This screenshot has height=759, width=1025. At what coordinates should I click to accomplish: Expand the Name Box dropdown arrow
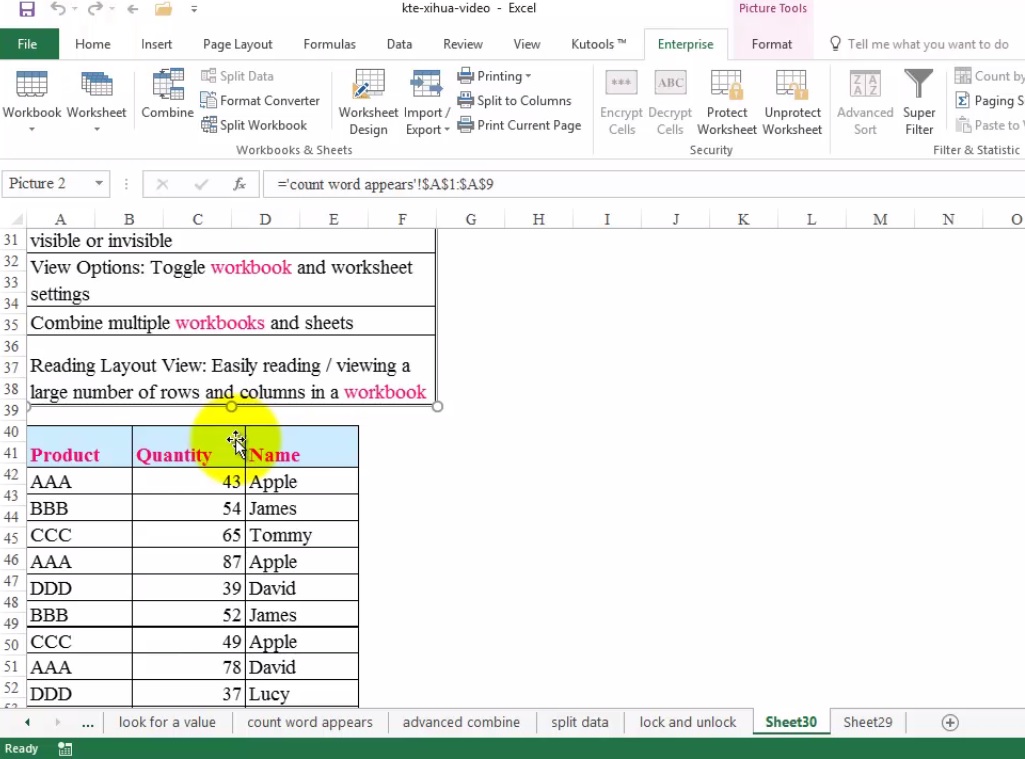[x=99, y=184]
